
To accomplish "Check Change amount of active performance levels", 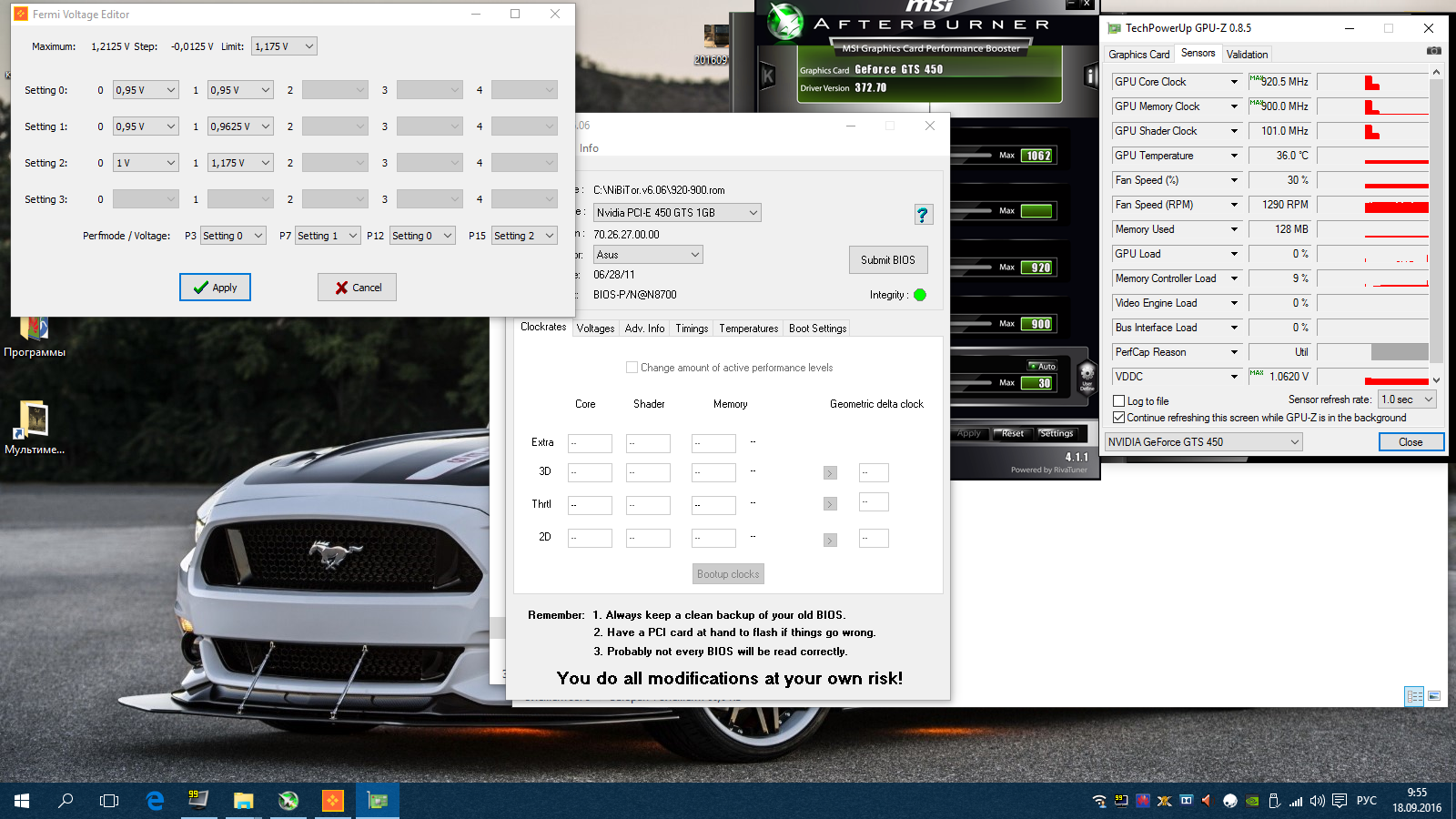I will tap(632, 368).
